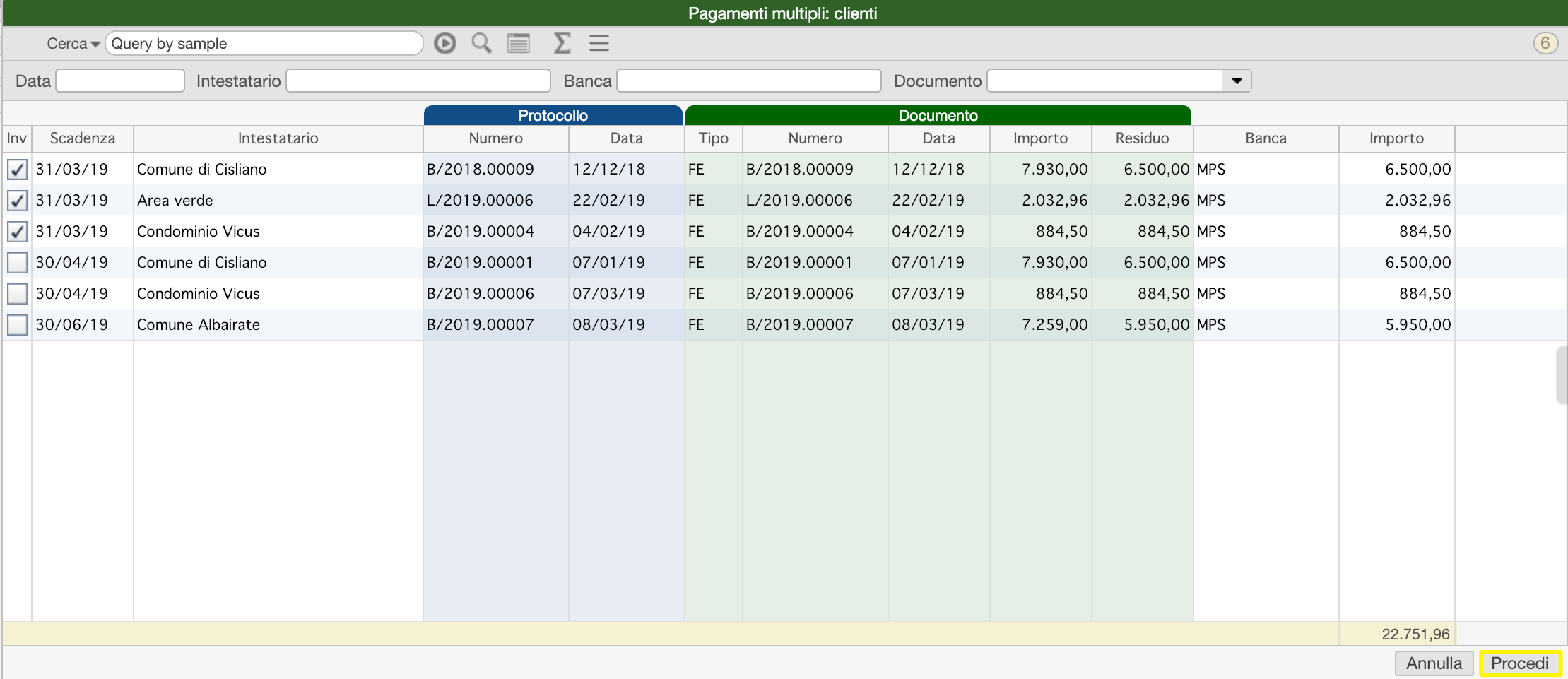Image resolution: width=1568 pixels, height=679 pixels.
Task: Click protocol date 12/12/18 cell
Action: pyautogui.click(x=627, y=170)
